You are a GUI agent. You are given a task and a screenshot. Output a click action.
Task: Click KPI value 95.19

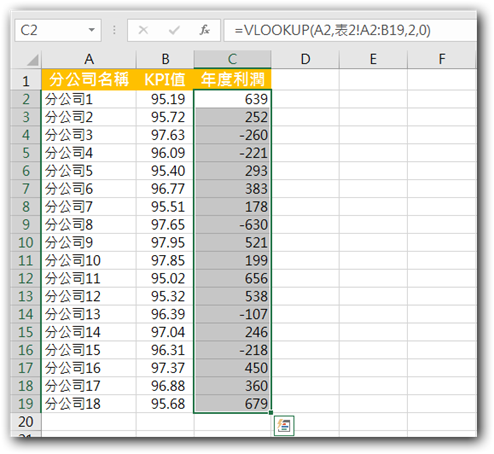[x=165, y=99]
